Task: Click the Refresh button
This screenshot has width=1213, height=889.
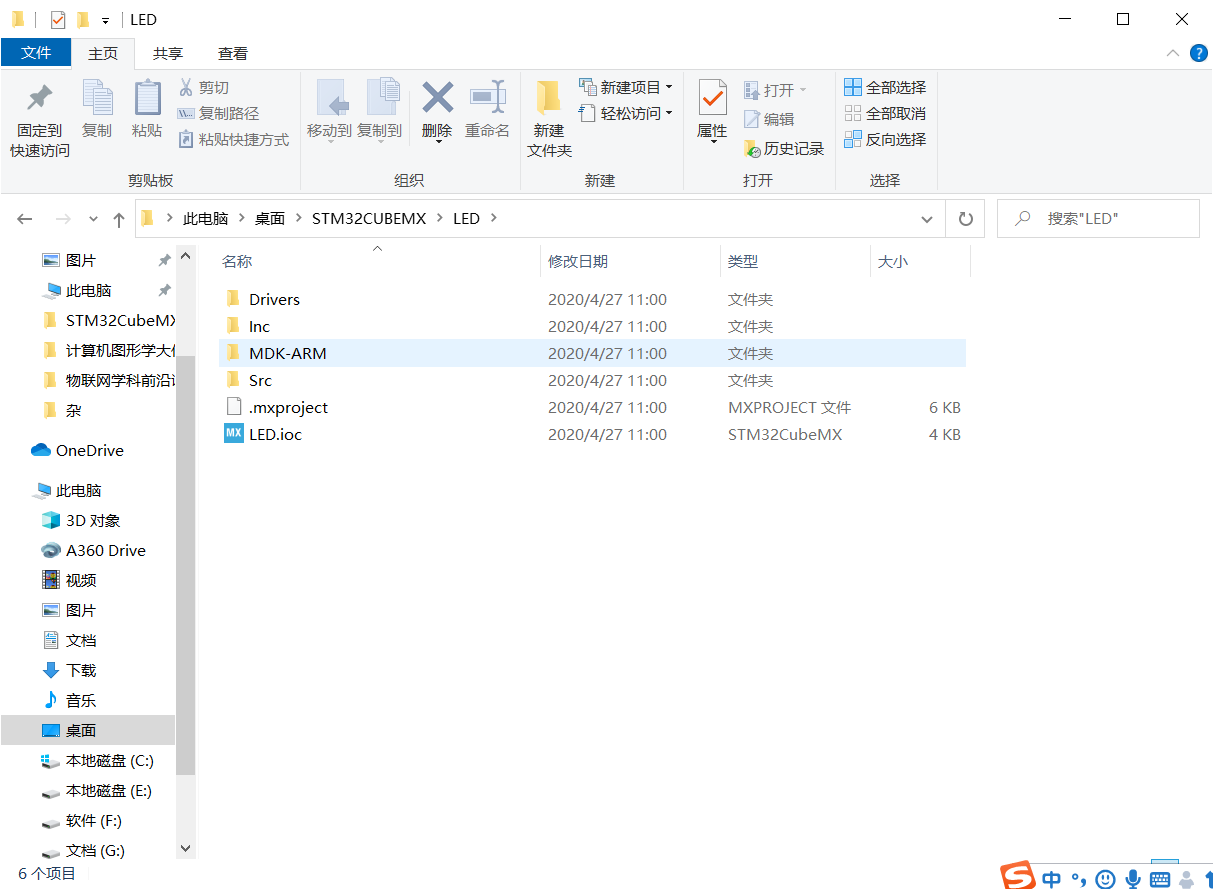Action: point(965,218)
